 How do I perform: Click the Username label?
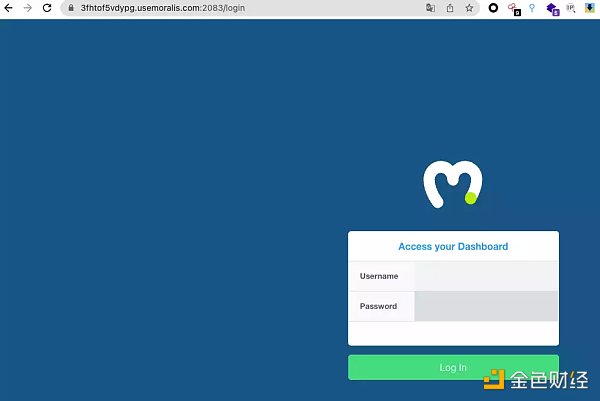pyautogui.click(x=379, y=276)
